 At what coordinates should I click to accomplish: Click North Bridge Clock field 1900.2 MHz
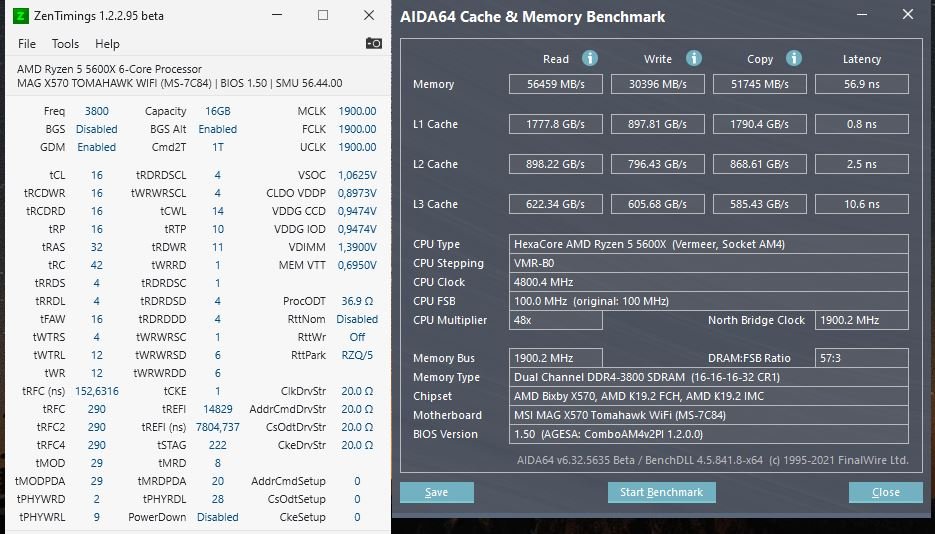862,320
